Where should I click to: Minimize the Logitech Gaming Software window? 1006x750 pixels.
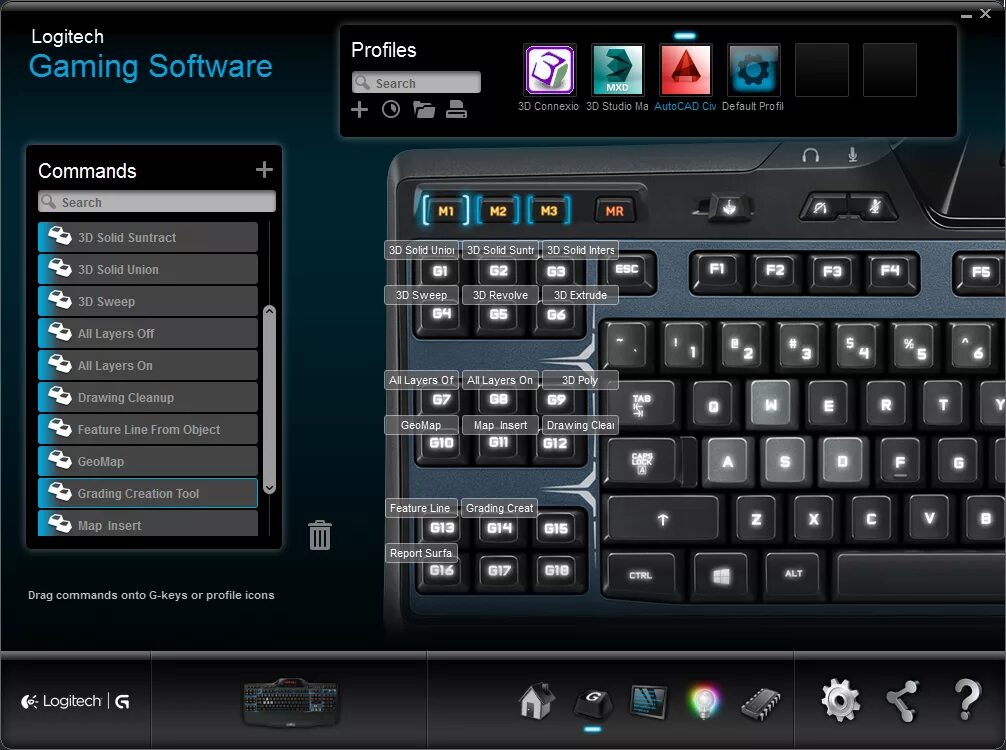click(966, 14)
